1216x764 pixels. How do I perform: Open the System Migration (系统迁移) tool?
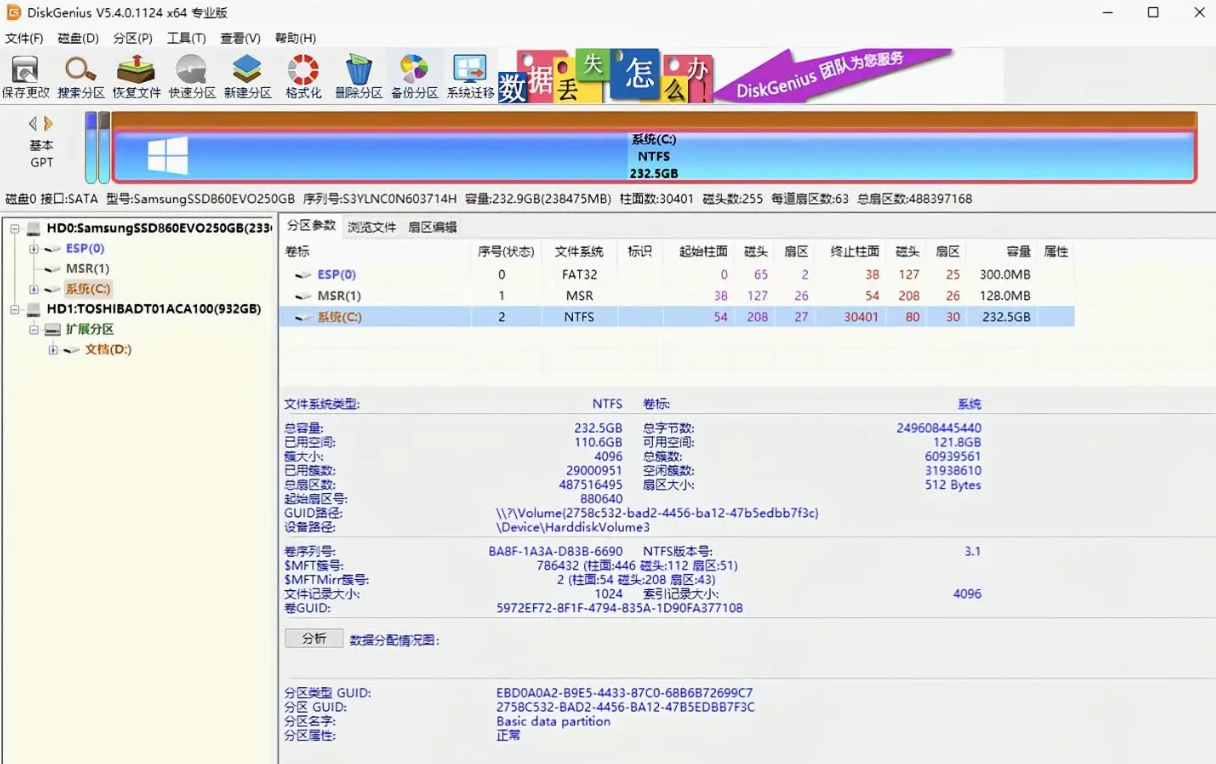[470, 77]
